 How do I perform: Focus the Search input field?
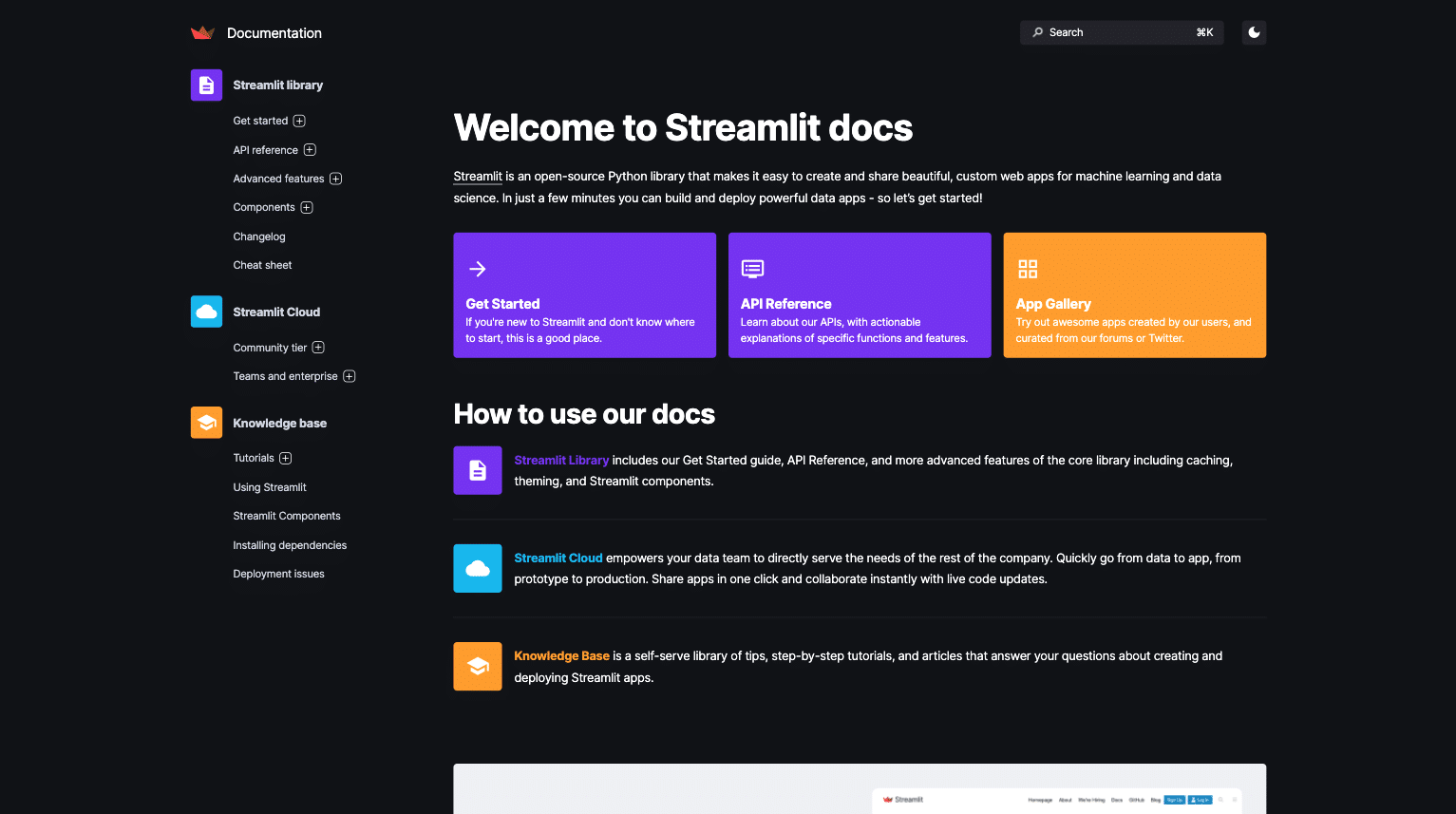pyautogui.click(x=1122, y=32)
